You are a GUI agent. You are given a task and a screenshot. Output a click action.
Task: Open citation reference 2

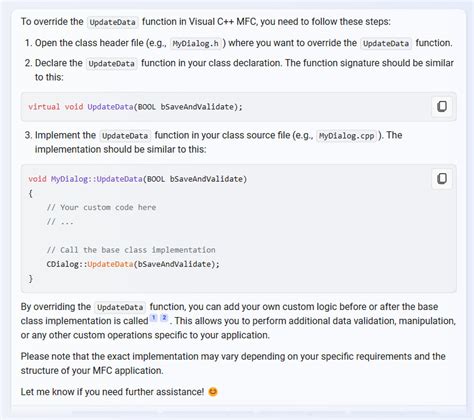pos(164,318)
